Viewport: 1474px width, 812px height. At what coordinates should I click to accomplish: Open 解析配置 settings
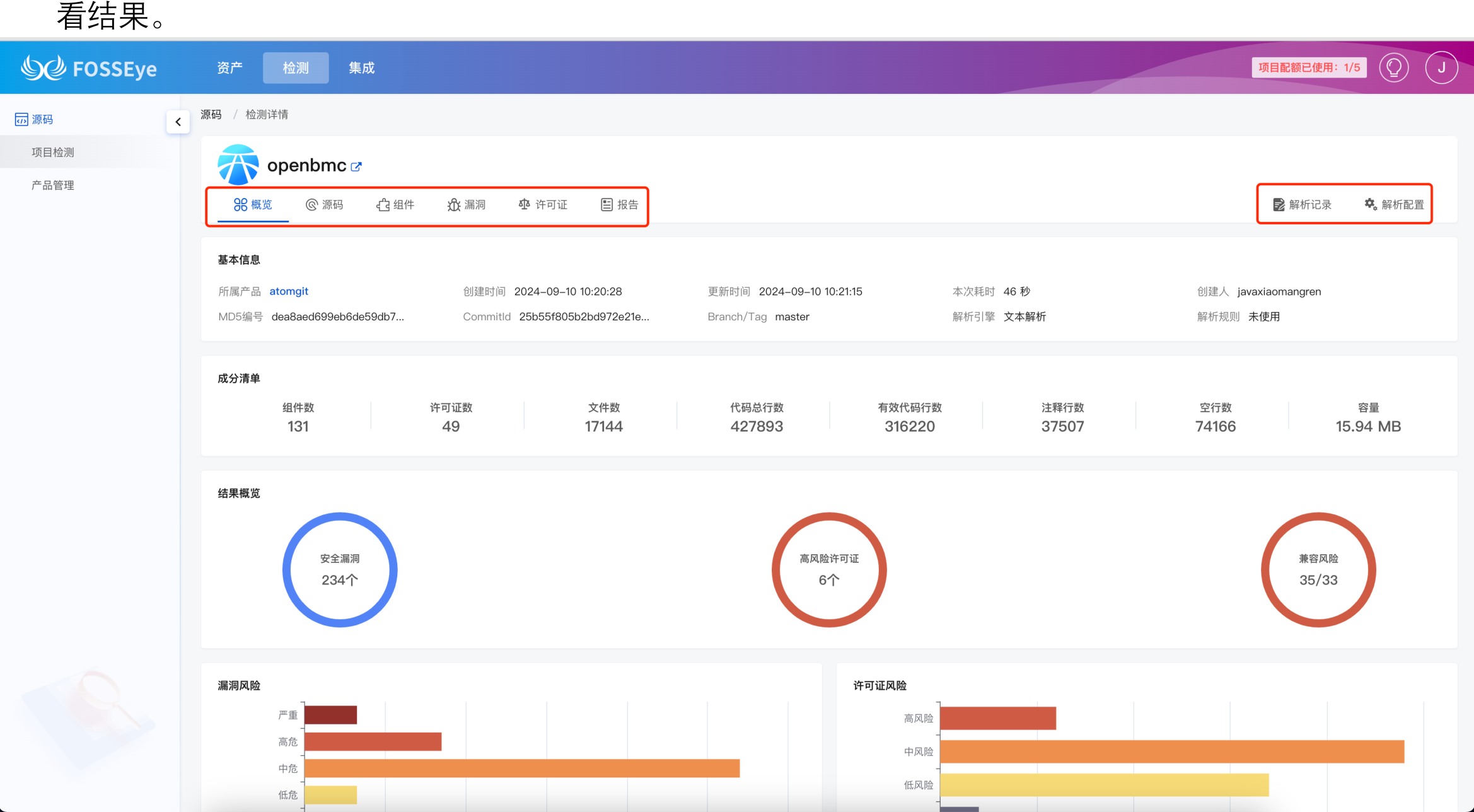(1395, 204)
